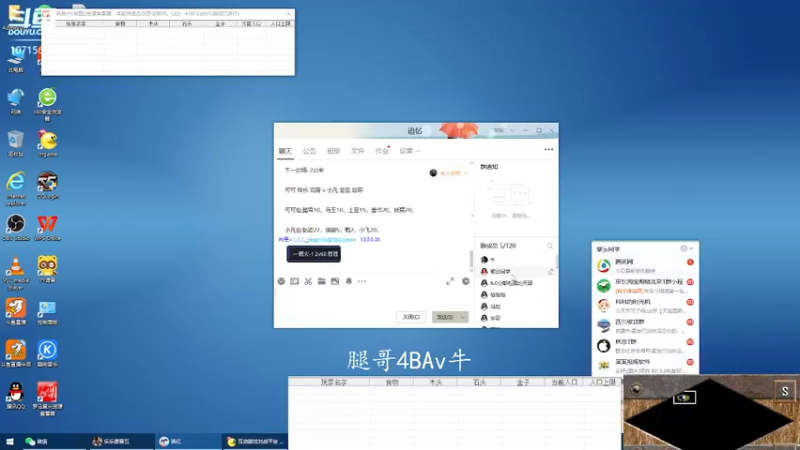Screen dimensions: 800x450
Task: Open the VLC media player desktop icon
Action: click(16, 273)
